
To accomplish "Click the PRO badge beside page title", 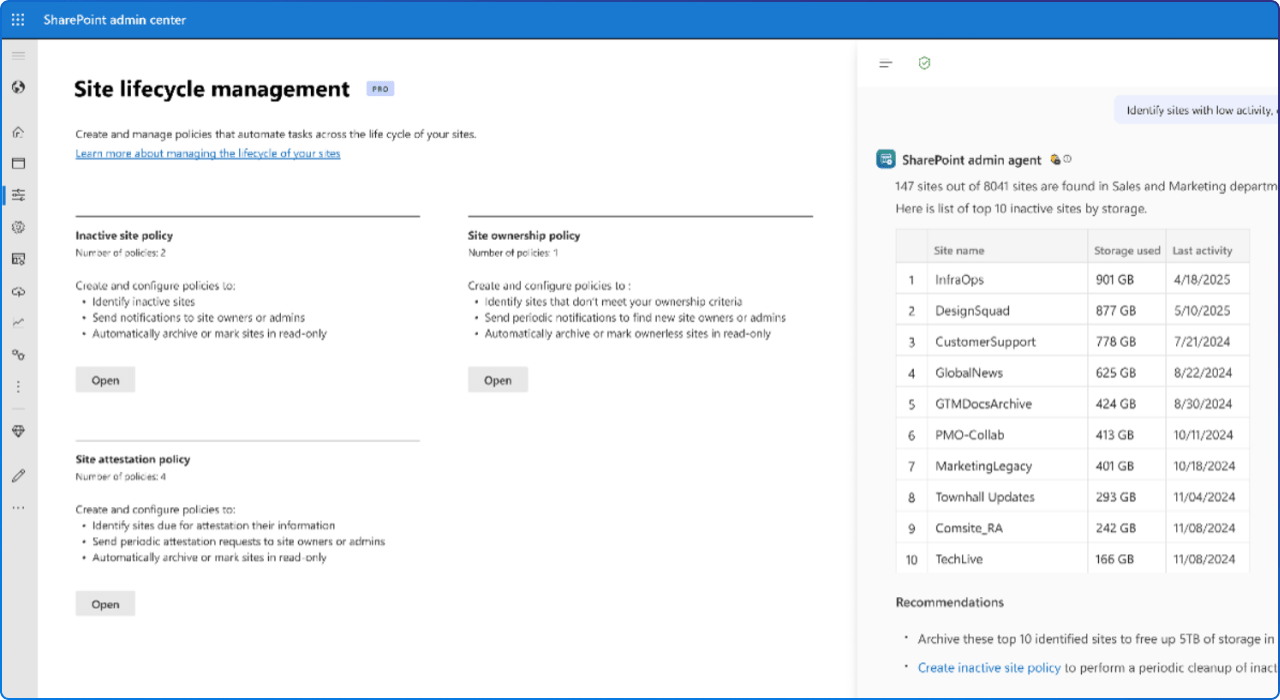I will pyautogui.click(x=380, y=89).
